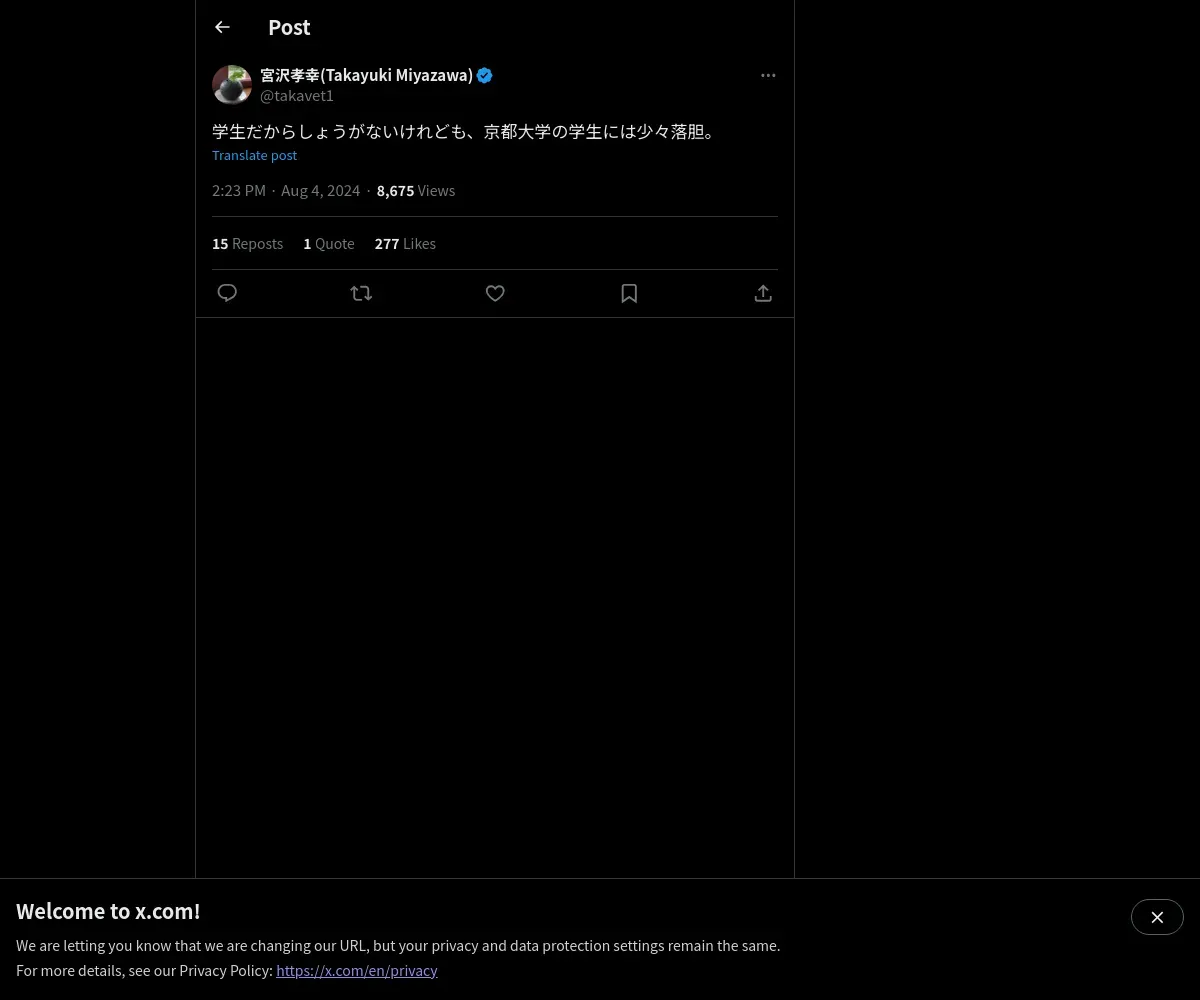
Task: Click the repost arrows icon
Action: pos(361,293)
